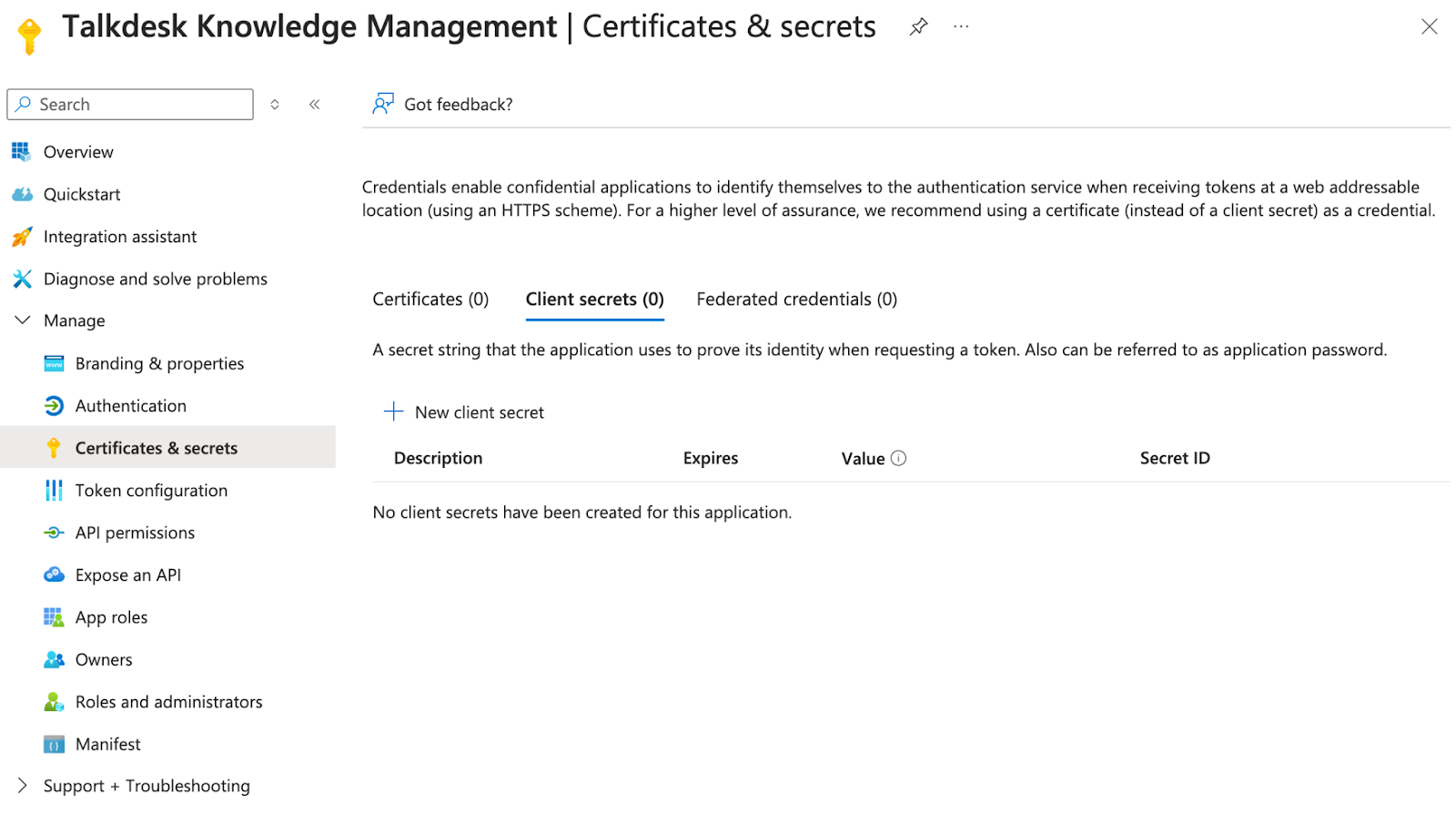Click the API permissions icon
Screen dimensions: 1456x813
[54, 533]
